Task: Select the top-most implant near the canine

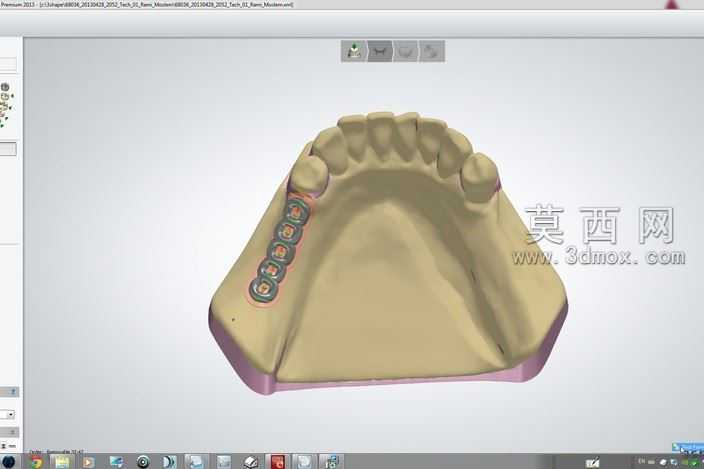Action: click(x=296, y=211)
